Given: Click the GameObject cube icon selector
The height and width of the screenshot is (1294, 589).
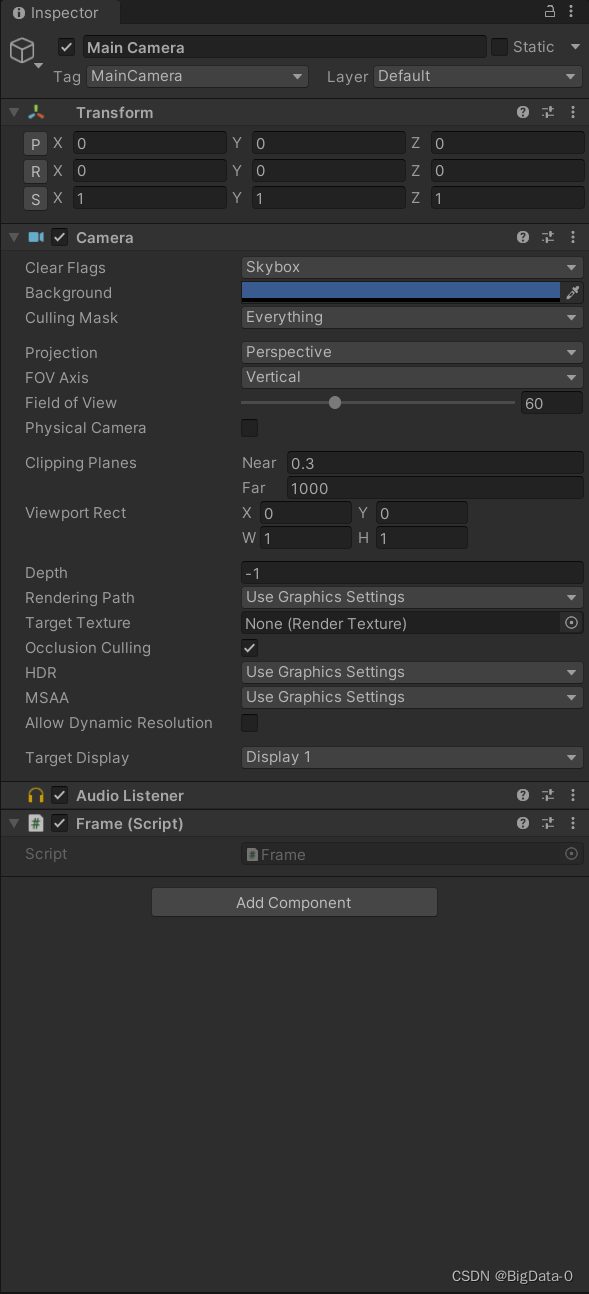Looking at the screenshot, I should (x=23, y=51).
